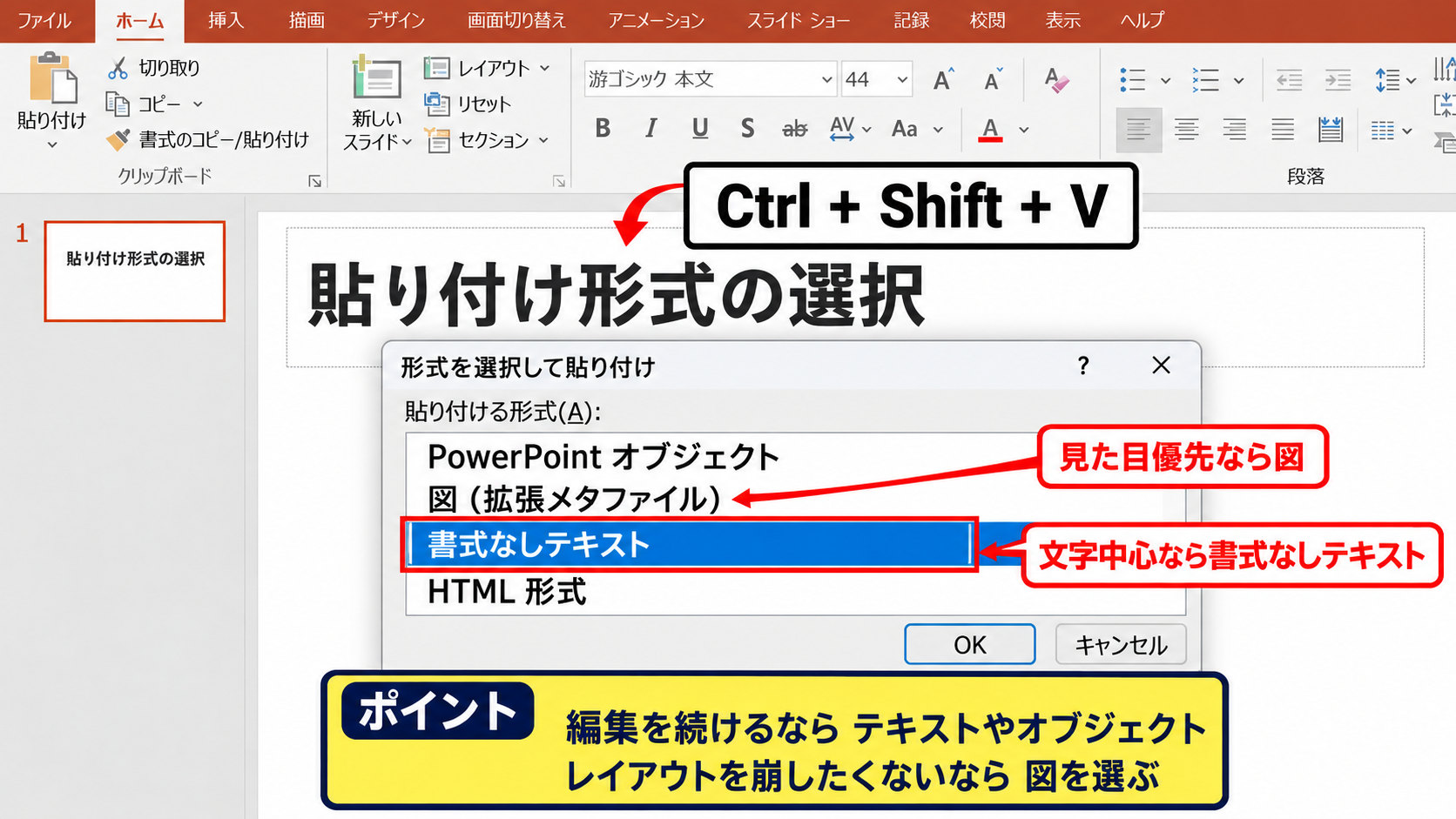The width and height of the screenshot is (1456, 819).
Task: Decrease list indent level
Action: [x=1289, y=81]
